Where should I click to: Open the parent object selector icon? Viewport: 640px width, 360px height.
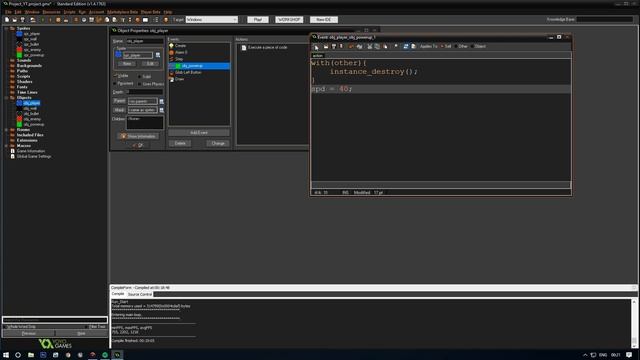(162, 101)
